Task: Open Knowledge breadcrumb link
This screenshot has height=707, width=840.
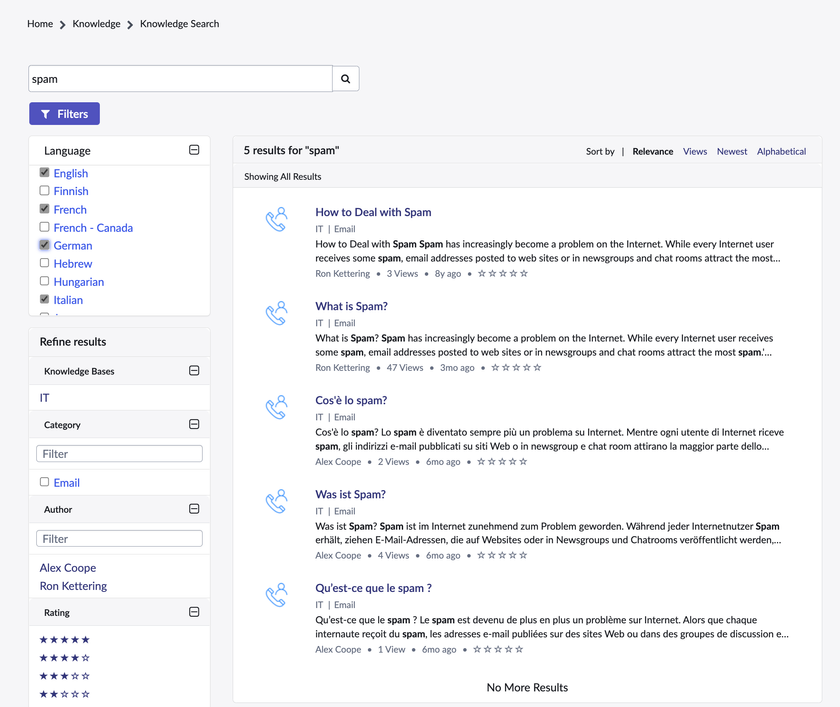Action: click(x=96, y=24)
